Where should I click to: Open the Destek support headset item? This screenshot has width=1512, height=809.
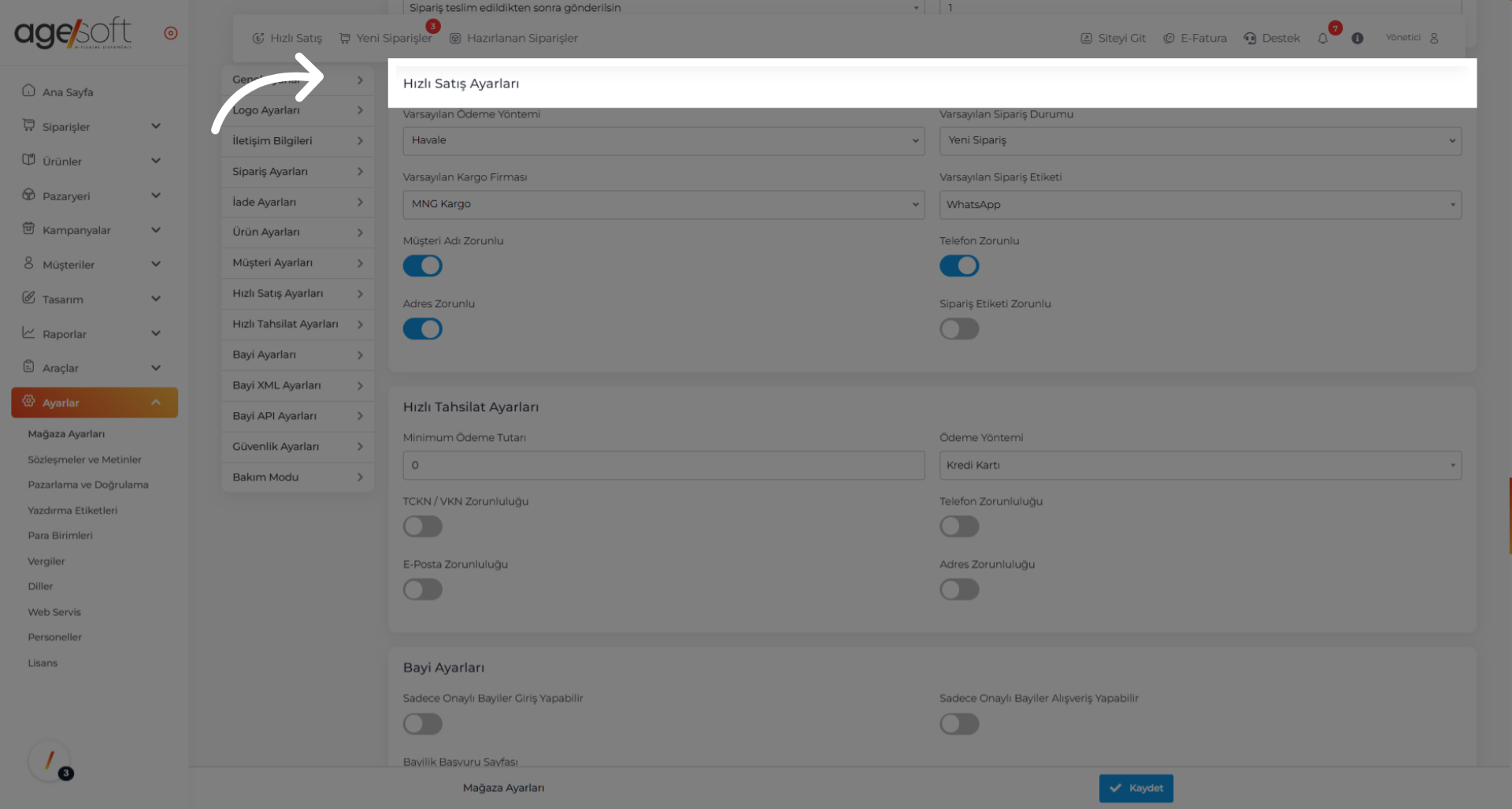[1272, 39]
